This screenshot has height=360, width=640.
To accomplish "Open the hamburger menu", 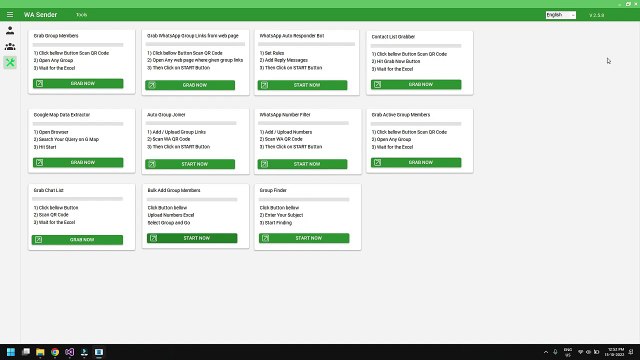I will coord(10,15).
